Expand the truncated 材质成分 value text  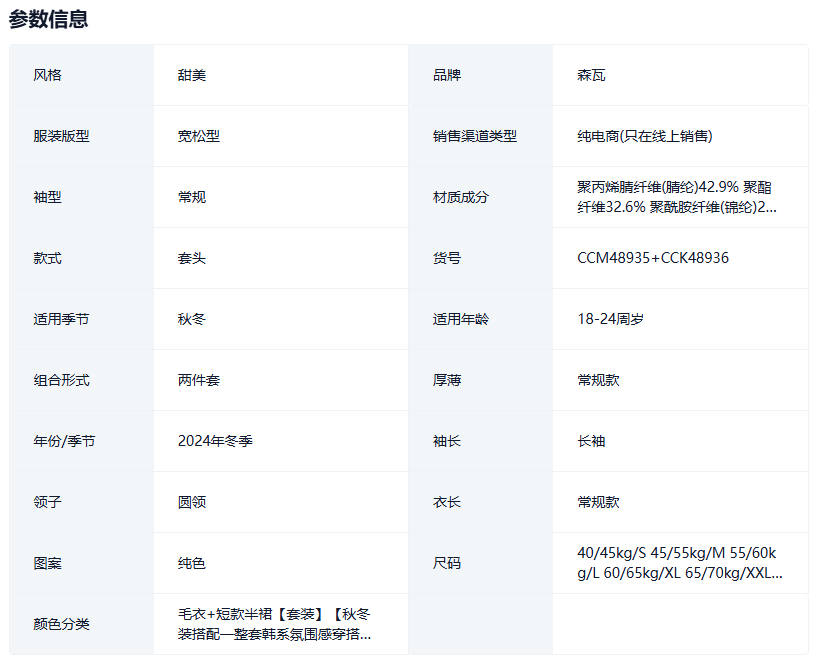(x=675, y=197)
